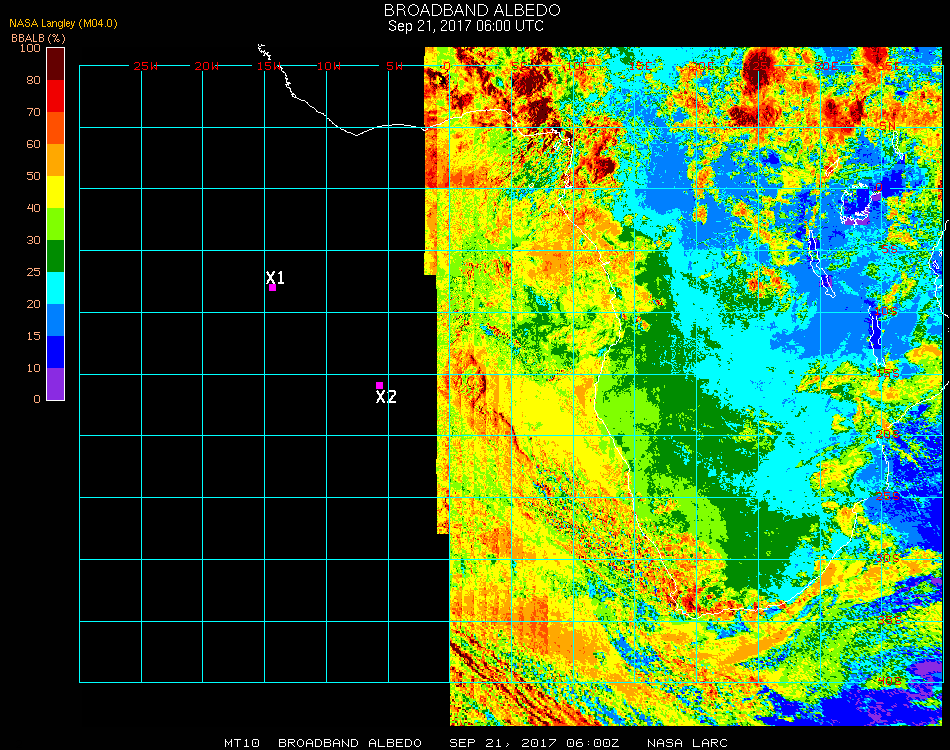Select the X2 label text
950x750 pixels.
pos(386,397)
